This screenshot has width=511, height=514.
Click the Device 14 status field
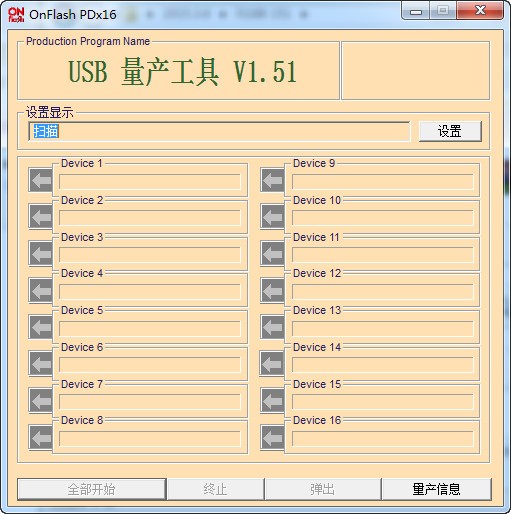click(383, 365)
